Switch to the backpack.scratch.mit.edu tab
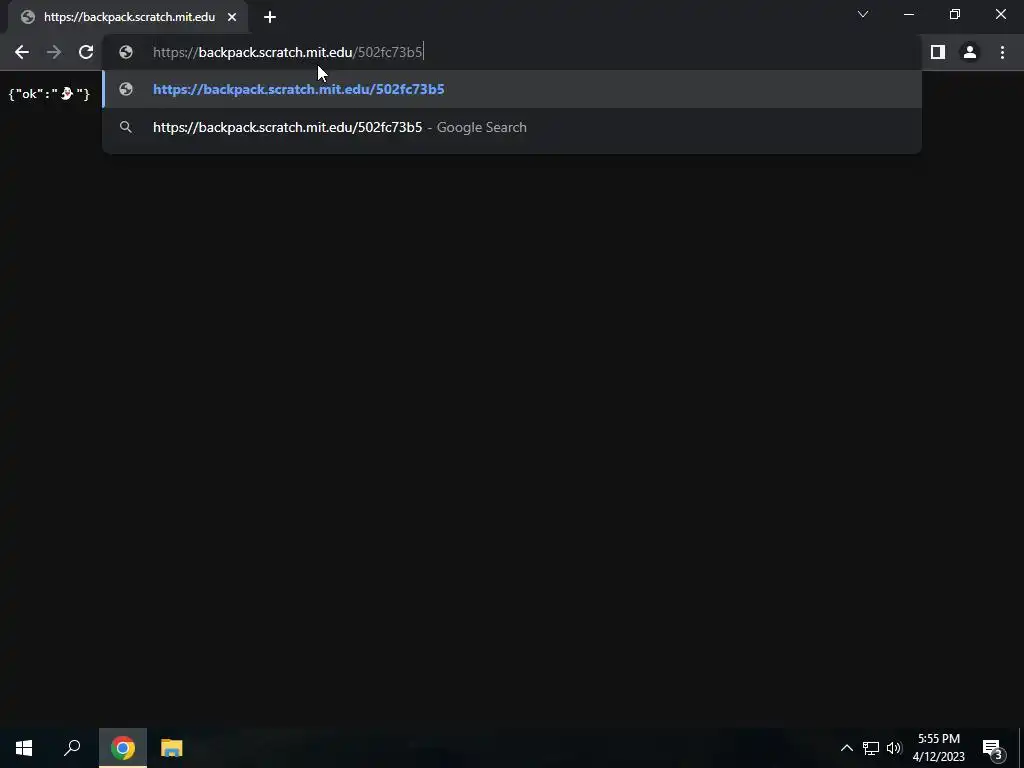 [x=129, y=18]
